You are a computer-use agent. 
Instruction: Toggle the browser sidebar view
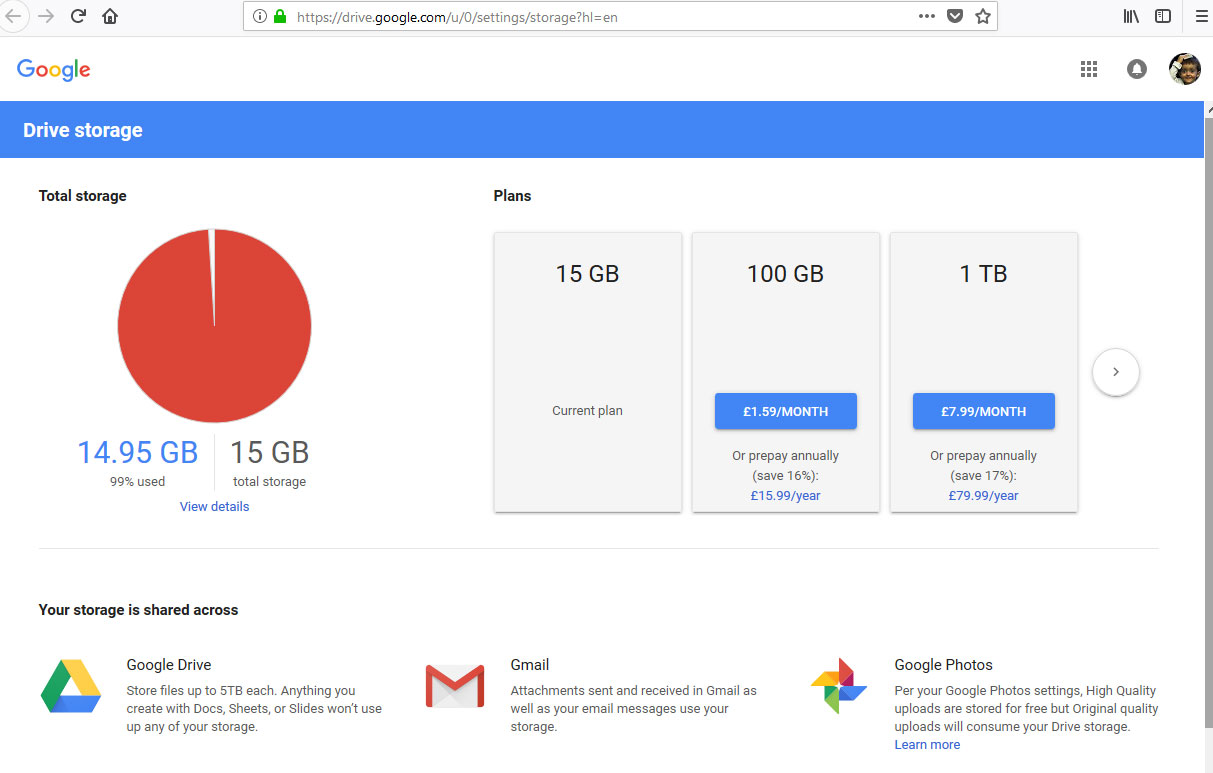pos(1163,16)
